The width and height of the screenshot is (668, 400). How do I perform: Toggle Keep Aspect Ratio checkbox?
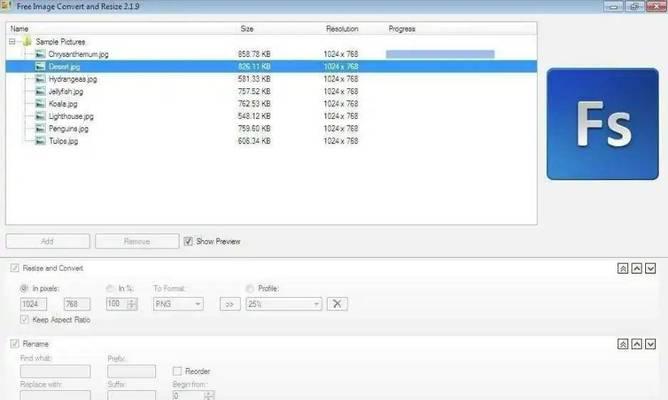24,319
